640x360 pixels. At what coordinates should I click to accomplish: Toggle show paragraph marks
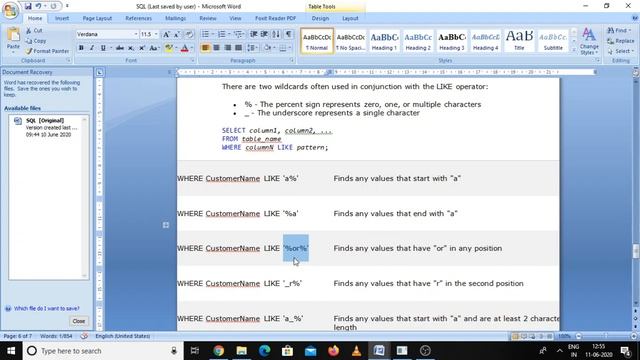point(289,34)
